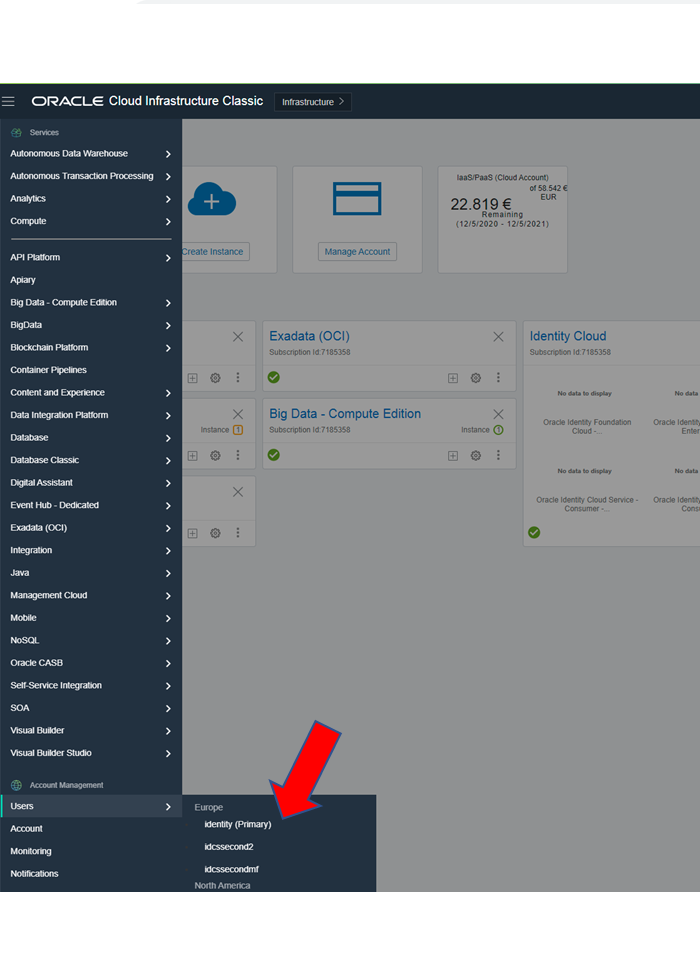The height and width of the screenshot is (971, 700).
Task: Open the Digital Assistant menu item
Action: point(42,482)
